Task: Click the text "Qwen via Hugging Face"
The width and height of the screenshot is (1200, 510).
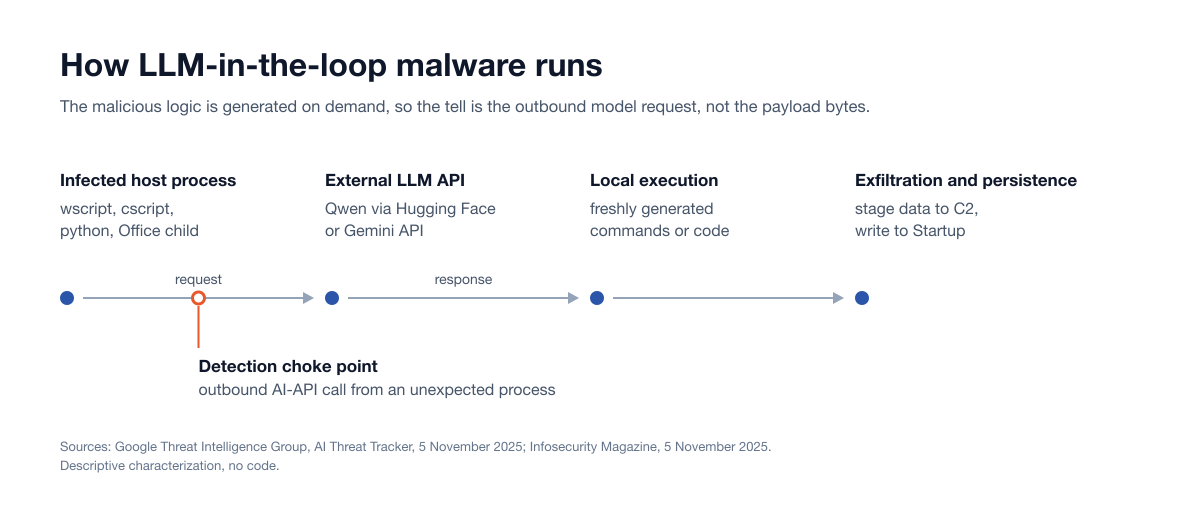Action: 410,209
